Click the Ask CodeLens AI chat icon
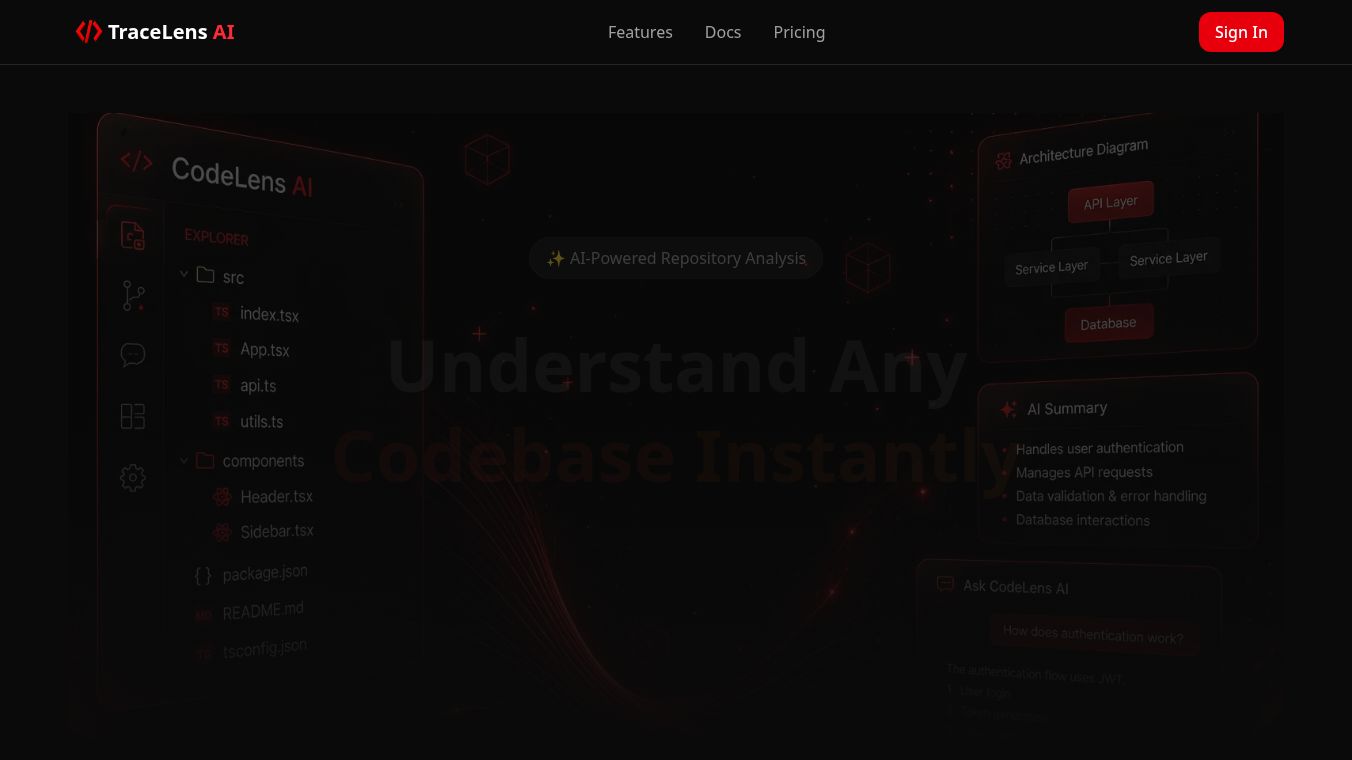 coord(945,583)
